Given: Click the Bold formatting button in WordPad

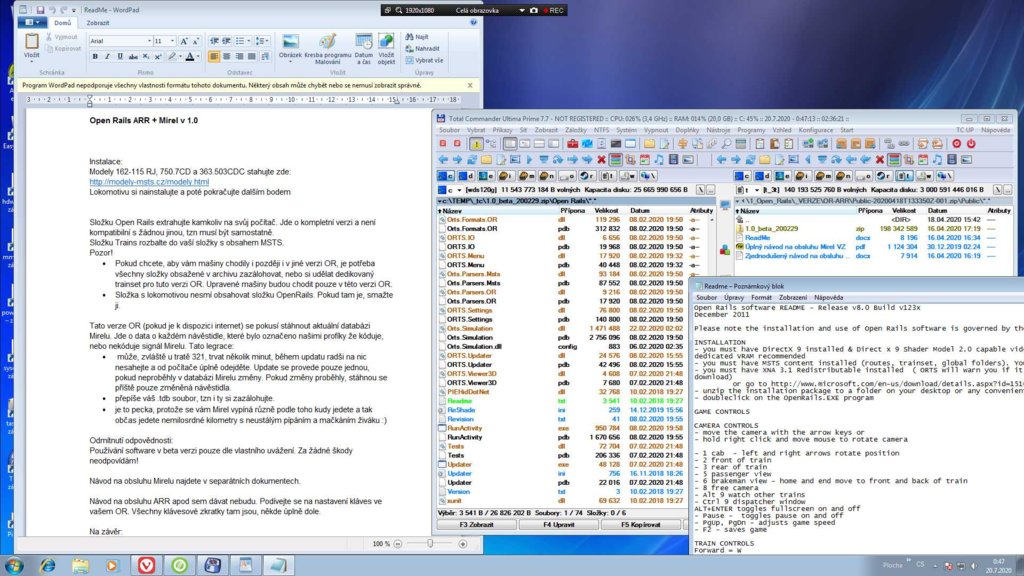Looking at the screenshot, I should [95, 57].
